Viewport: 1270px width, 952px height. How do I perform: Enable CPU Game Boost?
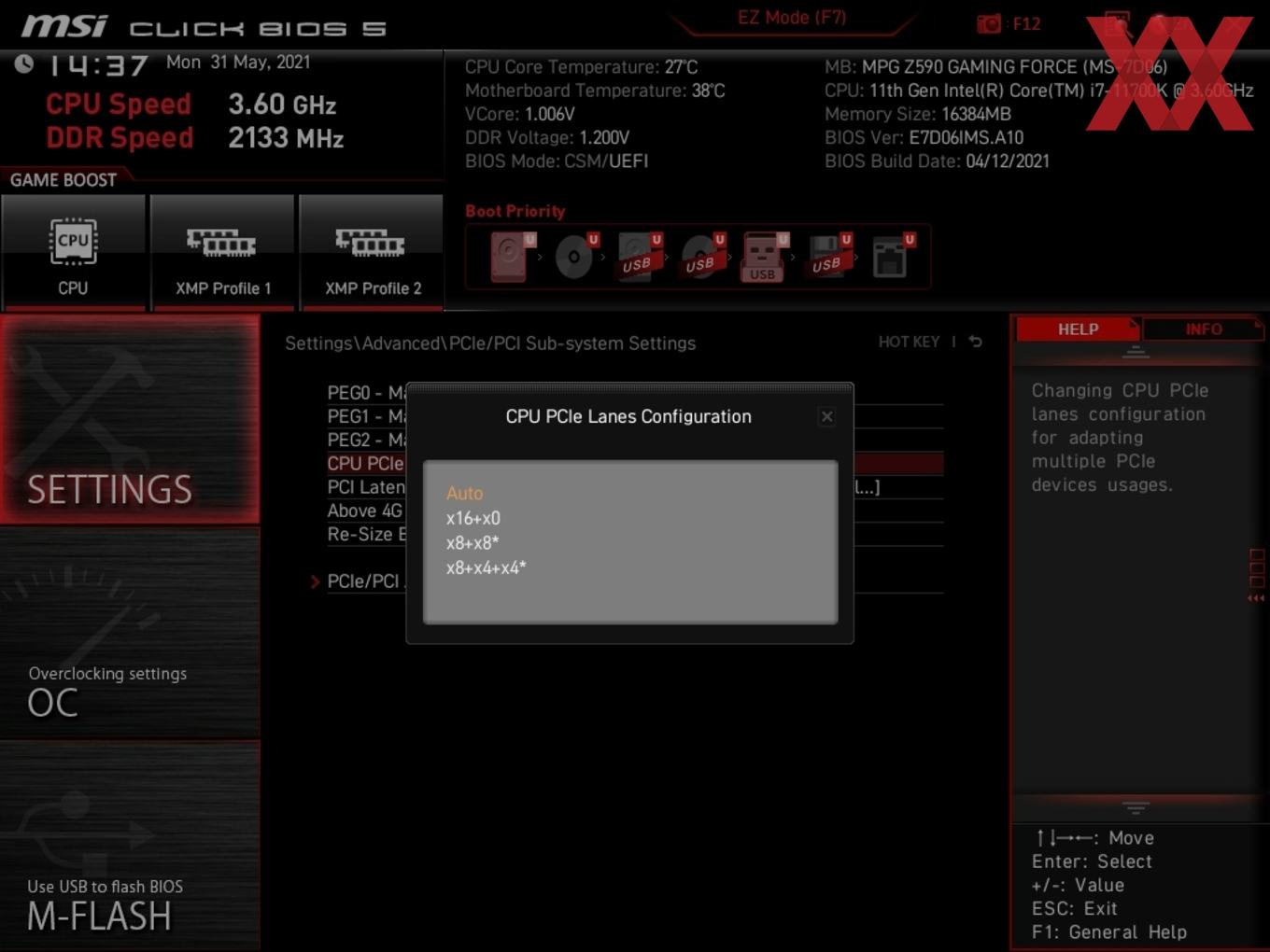(73, 252)
